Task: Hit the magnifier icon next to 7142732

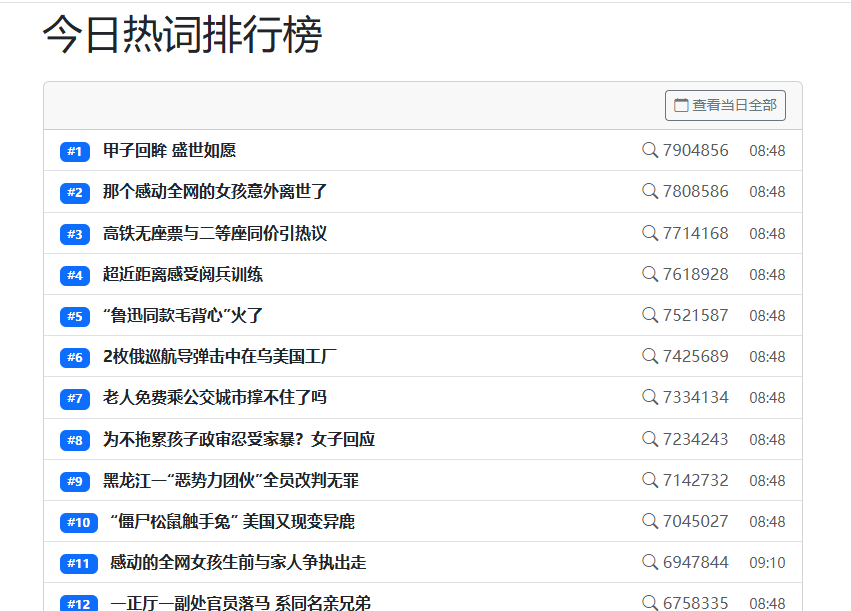Action: click(x=650, y=480)
